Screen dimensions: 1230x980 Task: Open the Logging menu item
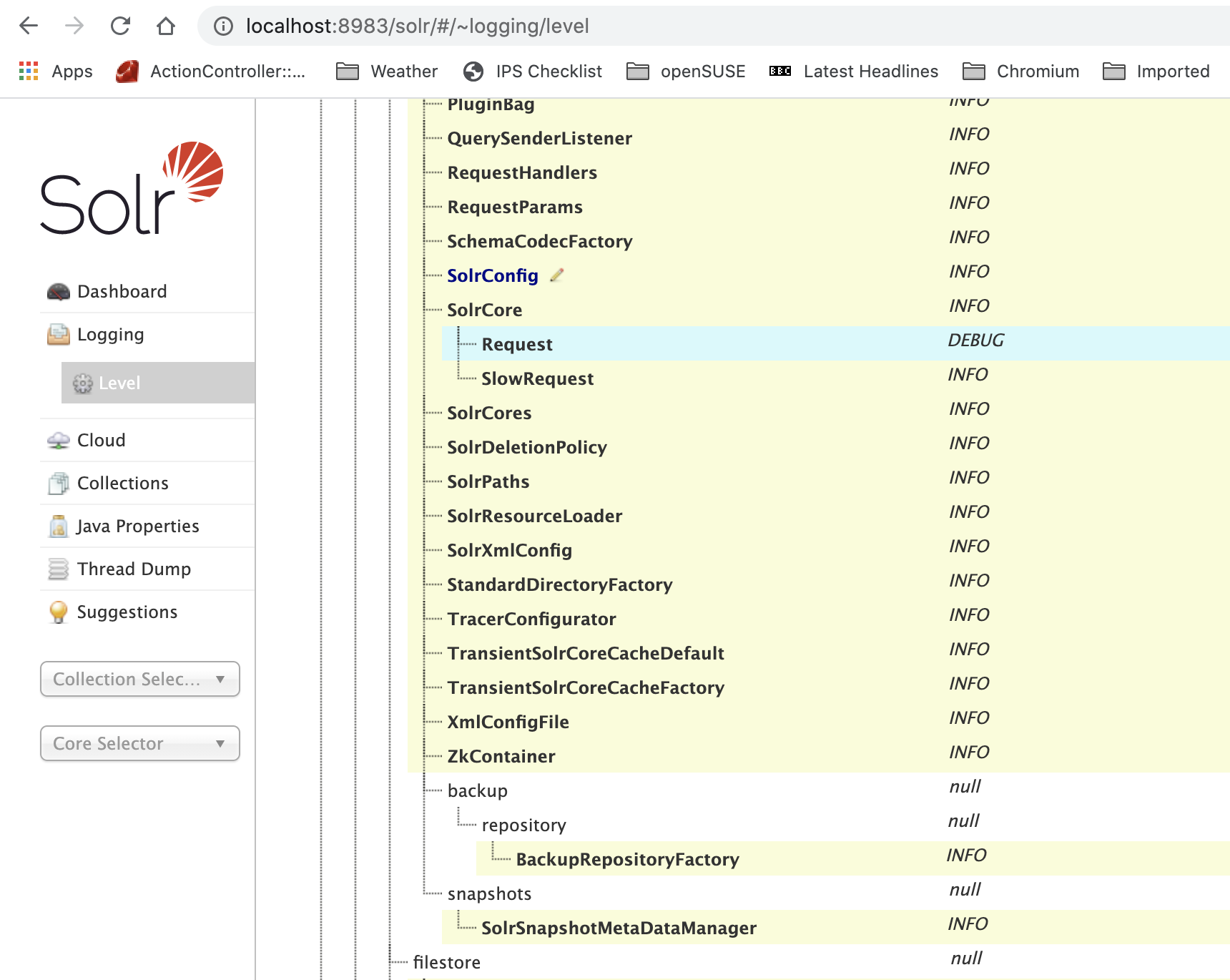tap(147, 334)
